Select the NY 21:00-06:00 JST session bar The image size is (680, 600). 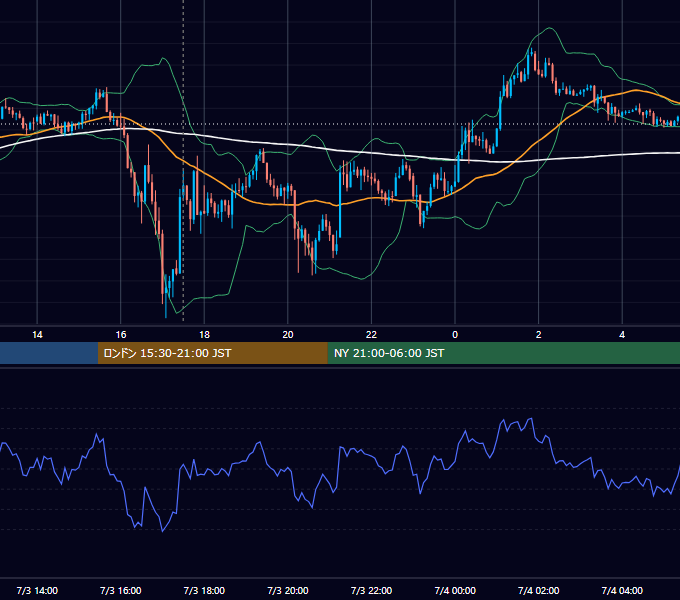503,353
